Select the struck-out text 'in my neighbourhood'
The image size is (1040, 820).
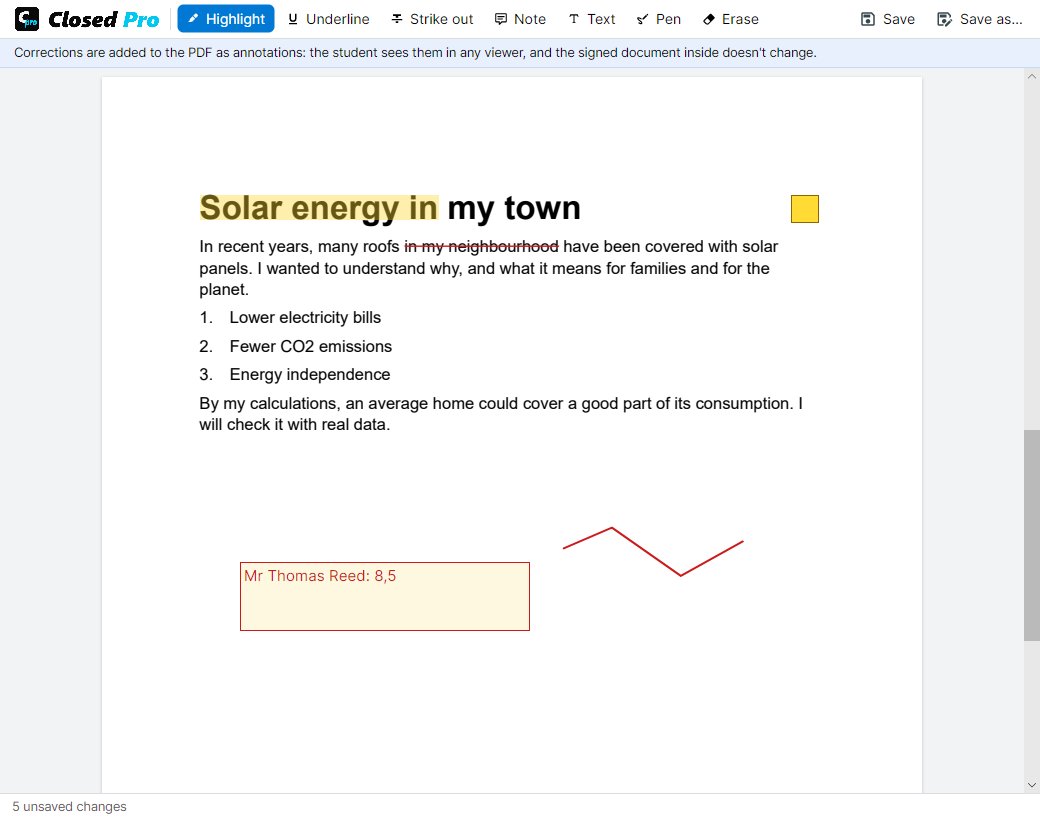coord(482,247)
